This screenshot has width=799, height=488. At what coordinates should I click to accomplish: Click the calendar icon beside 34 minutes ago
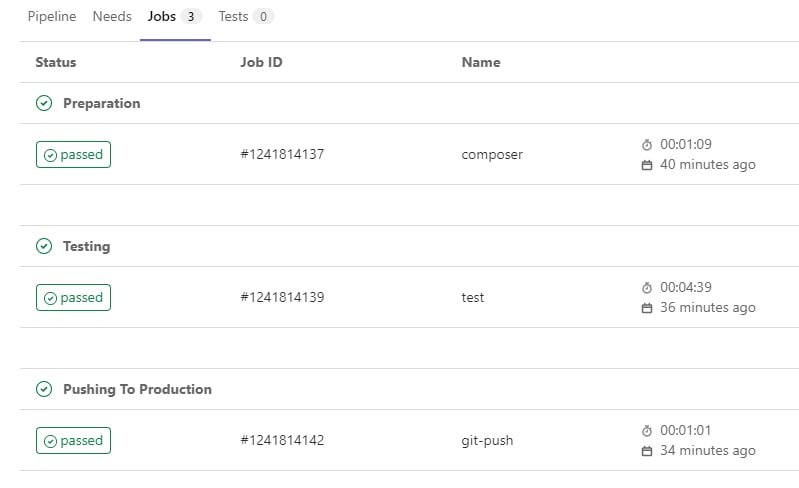647,451
